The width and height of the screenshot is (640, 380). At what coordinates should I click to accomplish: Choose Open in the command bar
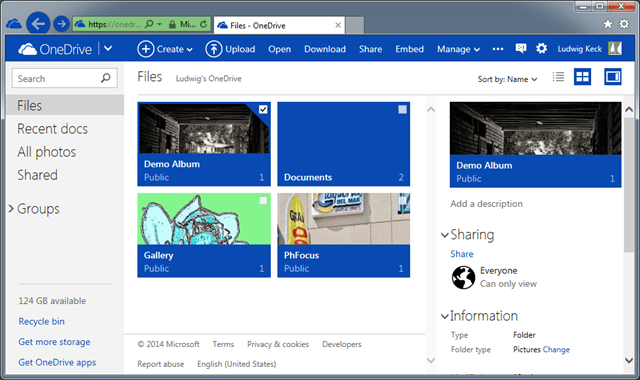click(280, 49)
